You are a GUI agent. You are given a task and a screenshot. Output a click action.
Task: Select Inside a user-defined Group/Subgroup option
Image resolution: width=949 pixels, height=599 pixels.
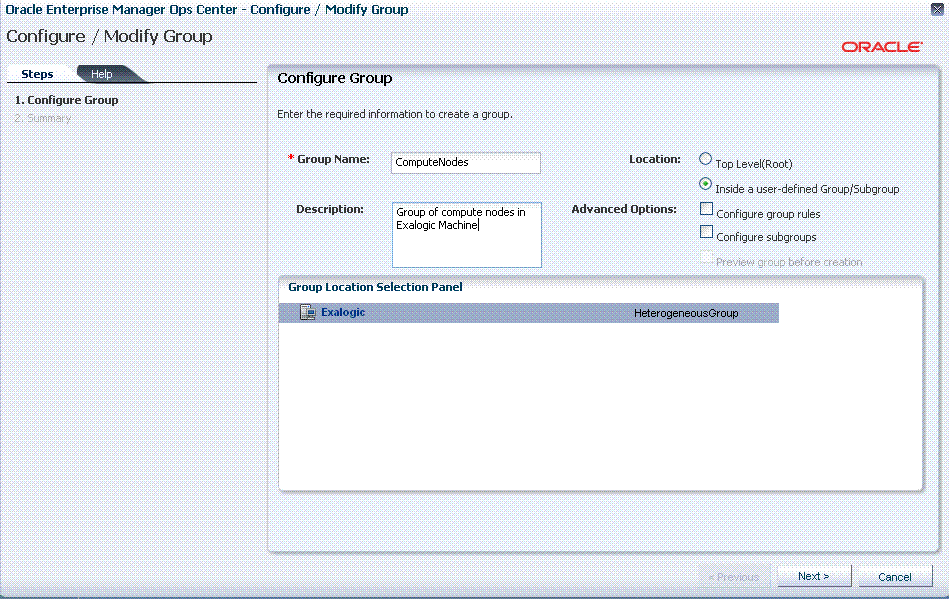tap(705, 183)
